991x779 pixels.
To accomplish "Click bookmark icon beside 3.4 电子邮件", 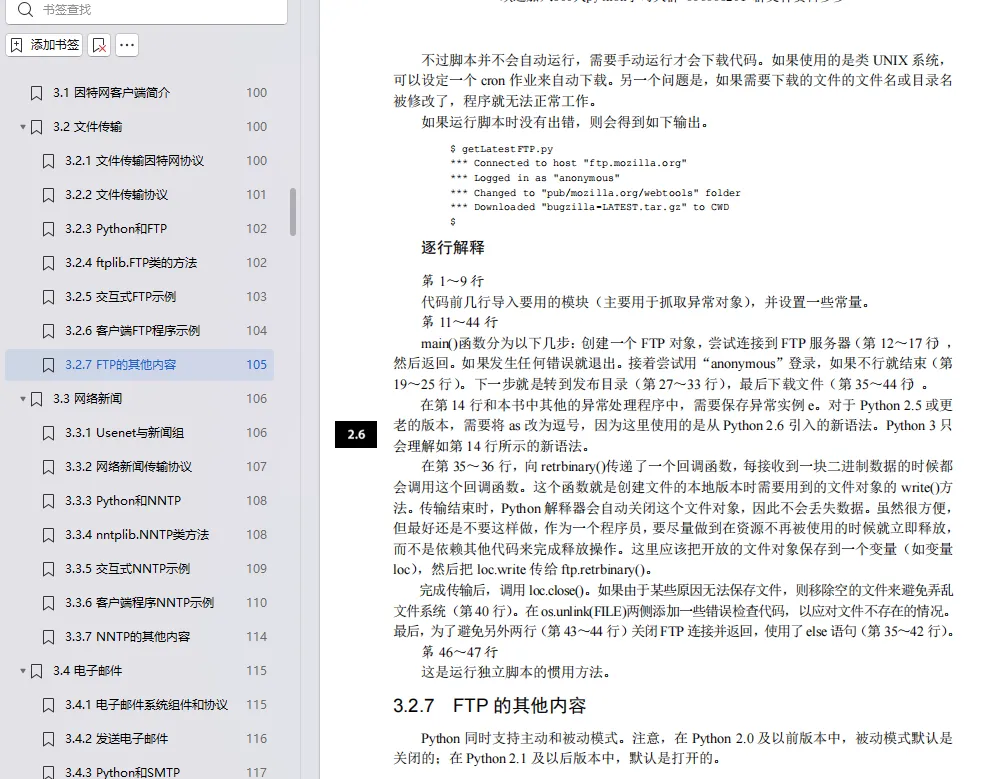I will 37,672.
